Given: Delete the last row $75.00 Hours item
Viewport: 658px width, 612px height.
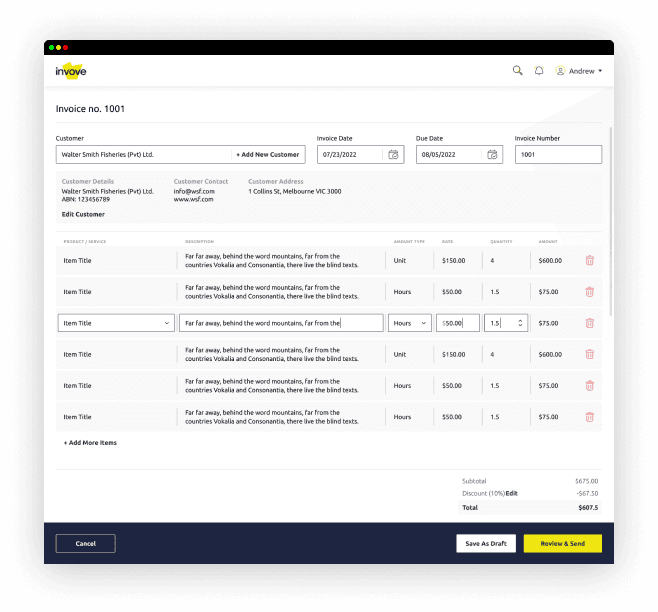Looking at the screenshot, I should pyautogui.click(x=590, y=417).
